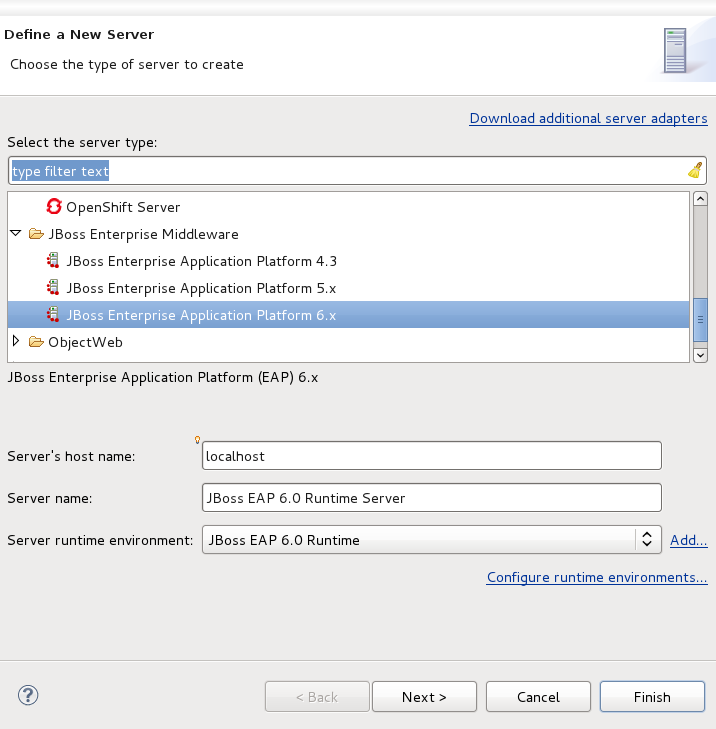This screenshot has width=716, height=729.
Task: Click the JBoss Enterprise Middleware folder icon
Action: (36, 233)
